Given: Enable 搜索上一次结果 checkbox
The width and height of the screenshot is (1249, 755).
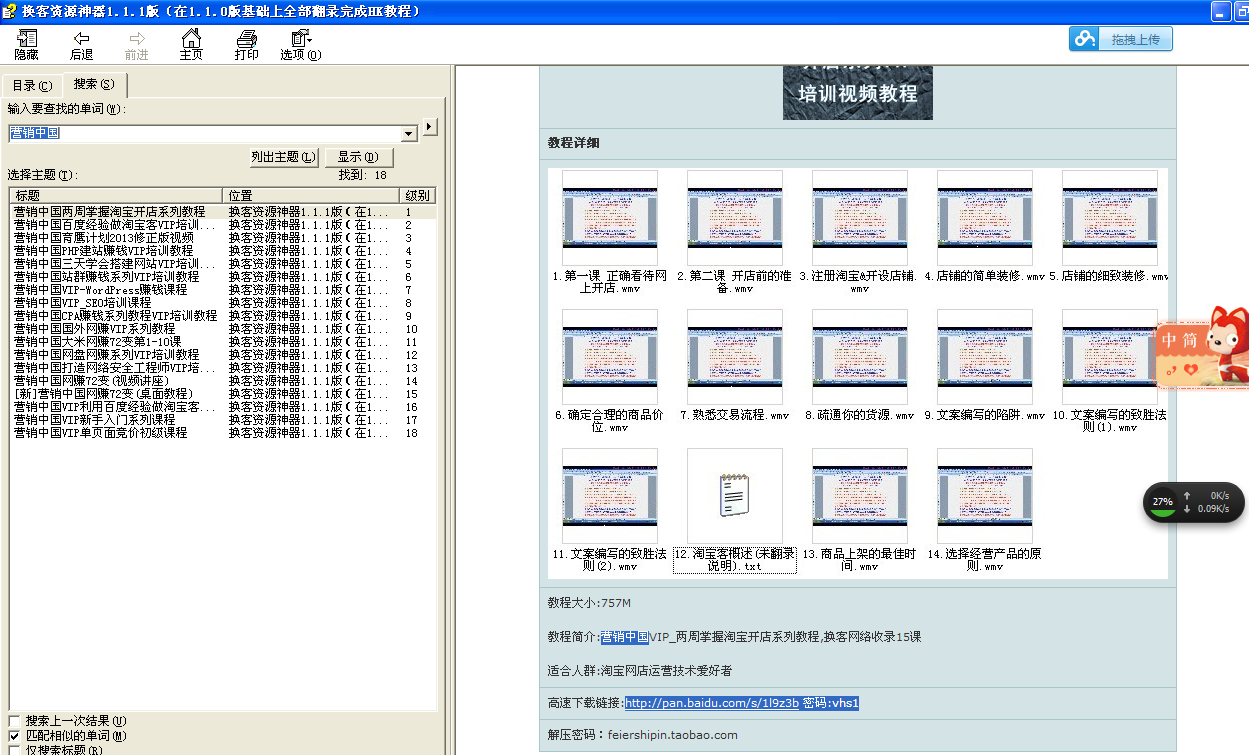Looking at the screenshot, I should (14, 721).
